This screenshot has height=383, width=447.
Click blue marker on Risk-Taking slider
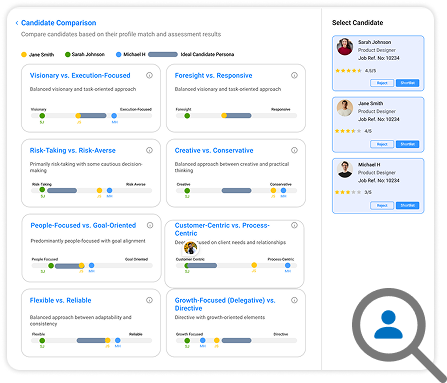(x=109, y=190)
